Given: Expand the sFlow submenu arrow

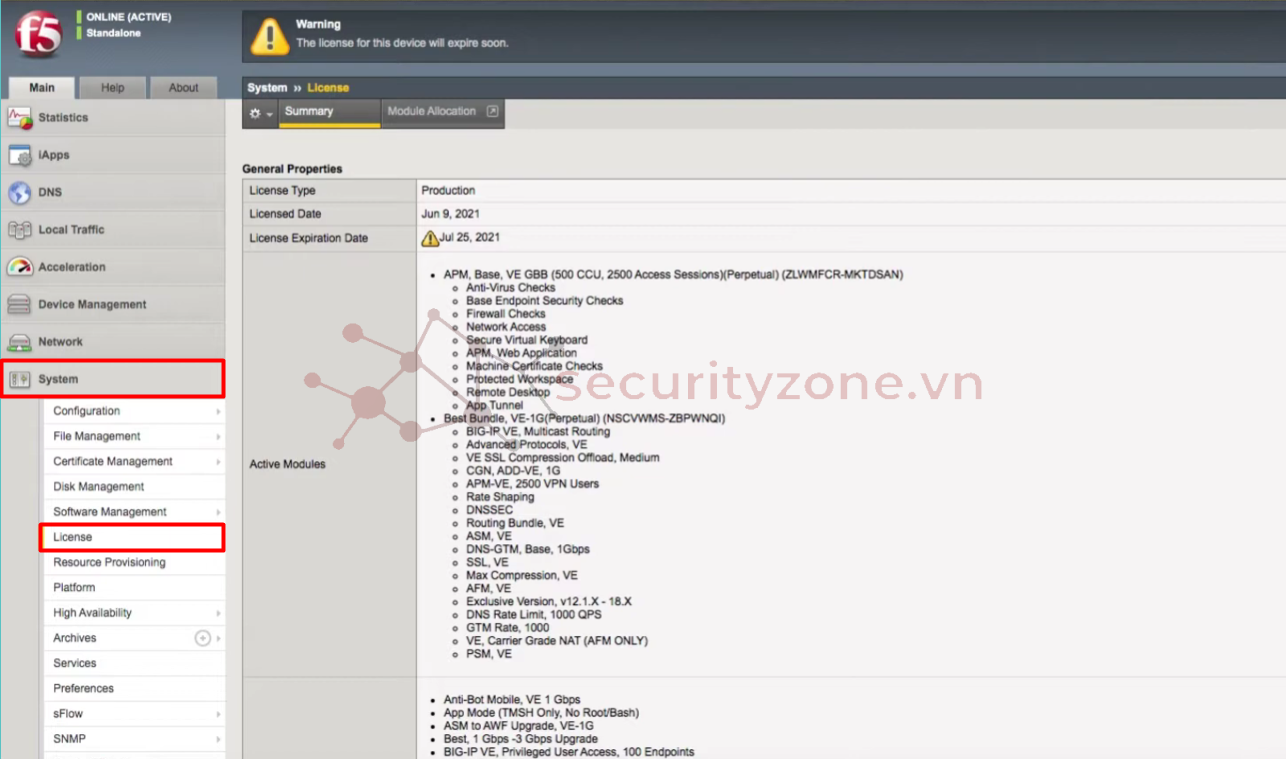Looking at the screenshot, I should tap(218, 714).
